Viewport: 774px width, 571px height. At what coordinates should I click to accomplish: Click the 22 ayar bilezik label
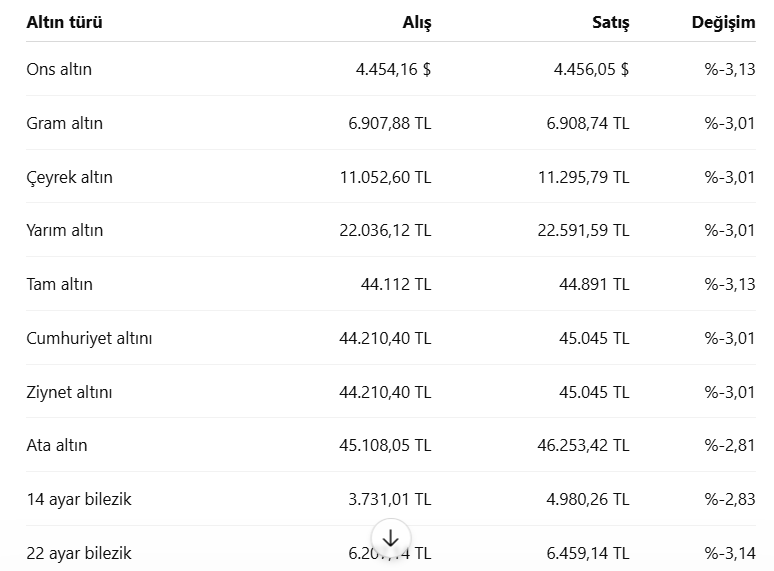coord(79,553)
